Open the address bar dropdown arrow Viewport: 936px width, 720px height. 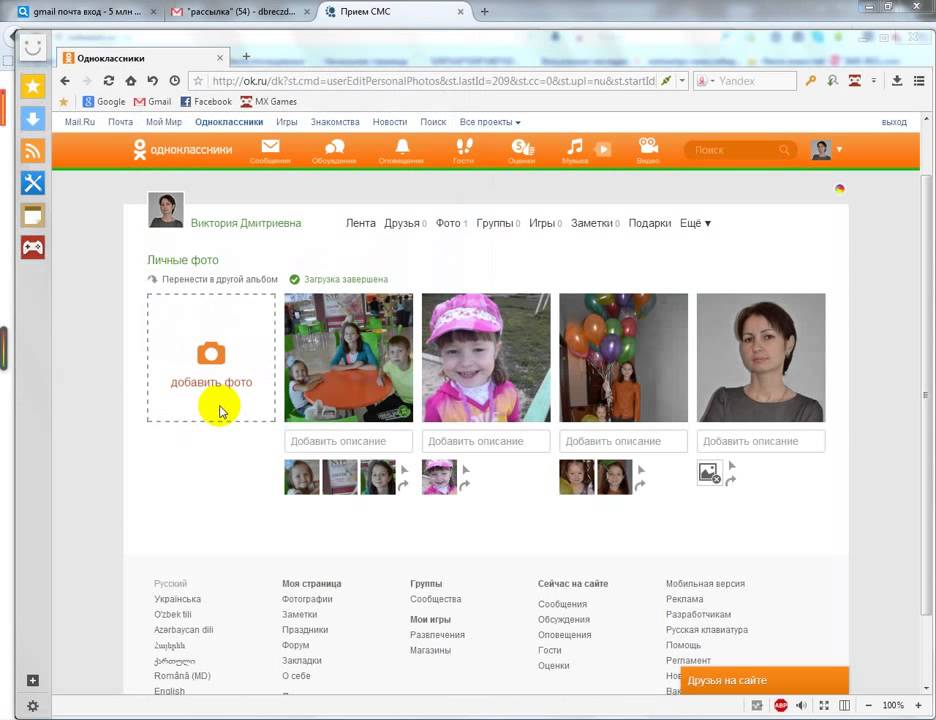coord(682,81)
